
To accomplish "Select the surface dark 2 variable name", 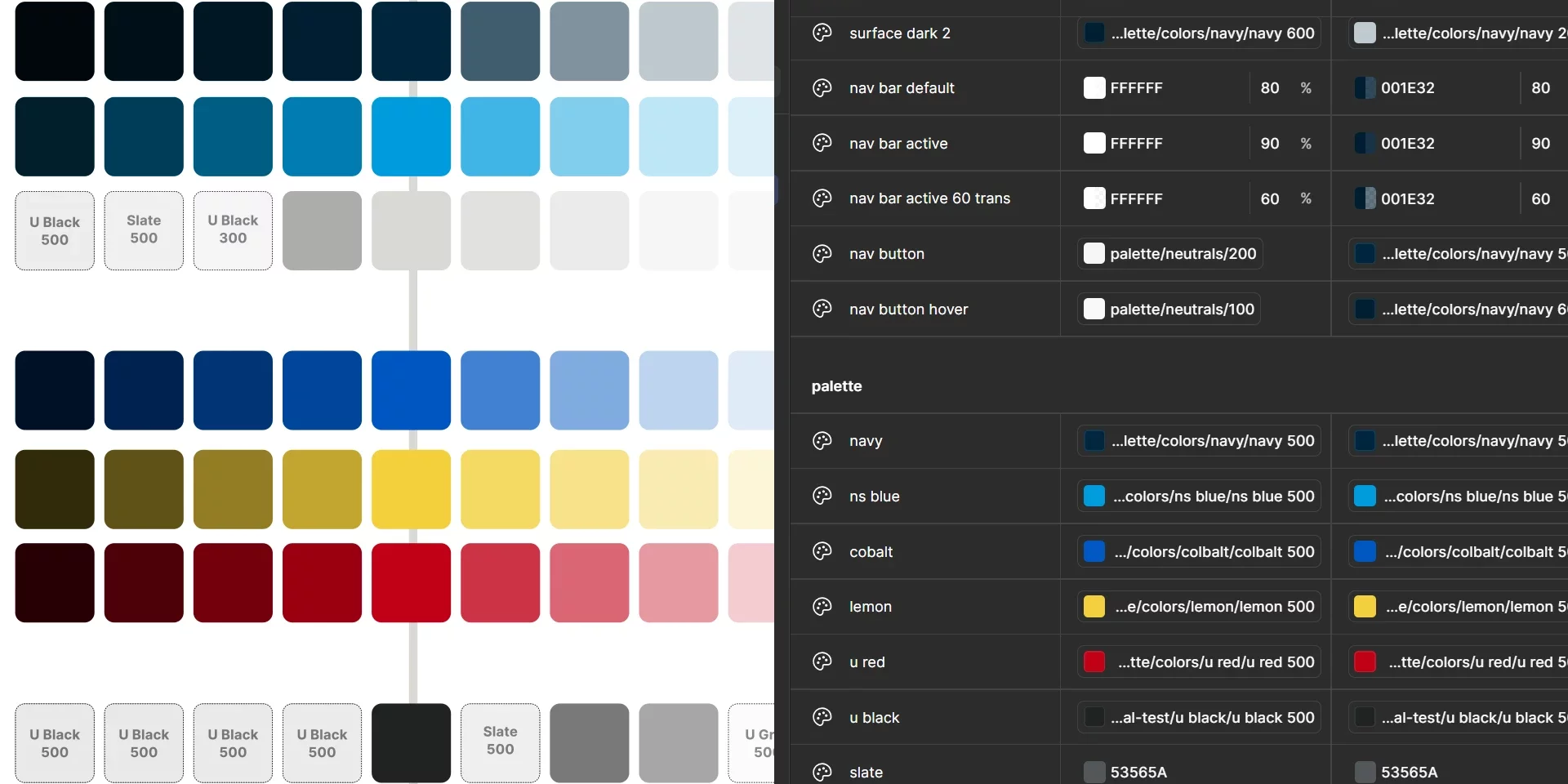I will [x=899, y=33].
